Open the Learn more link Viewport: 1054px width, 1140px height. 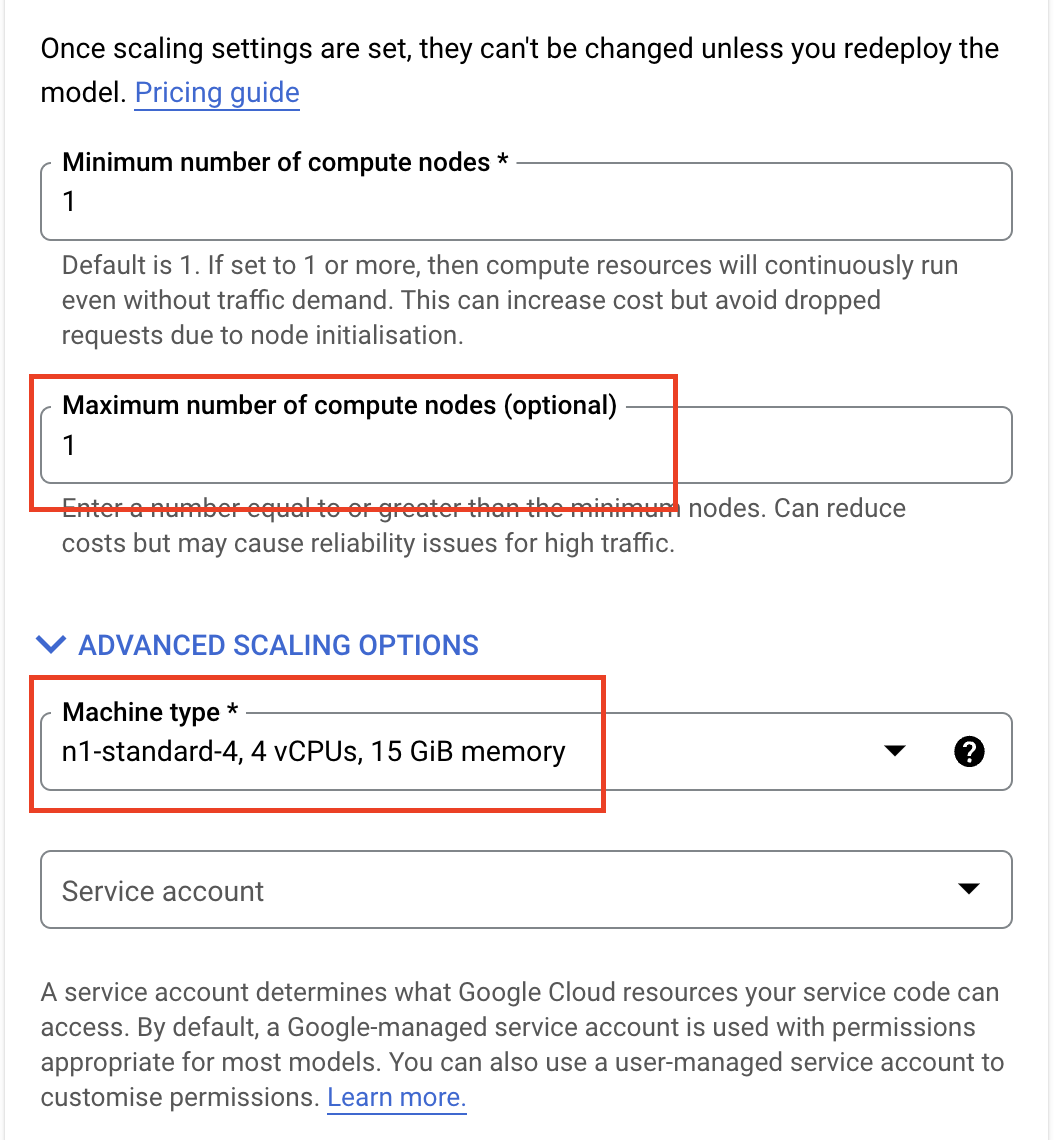pyautogui.click(x=397, y=1097)
